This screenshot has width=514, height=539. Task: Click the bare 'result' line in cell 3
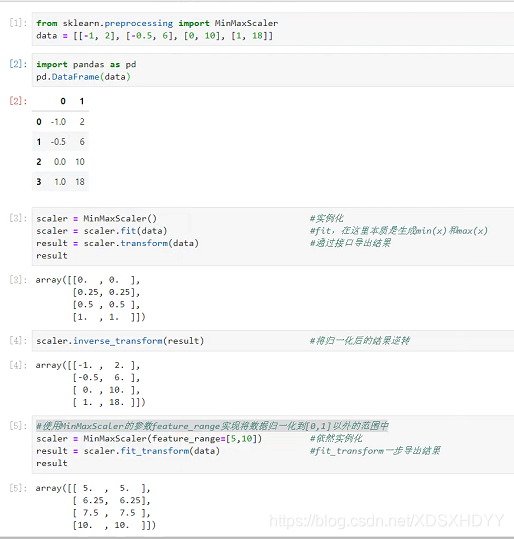point(52,256)
